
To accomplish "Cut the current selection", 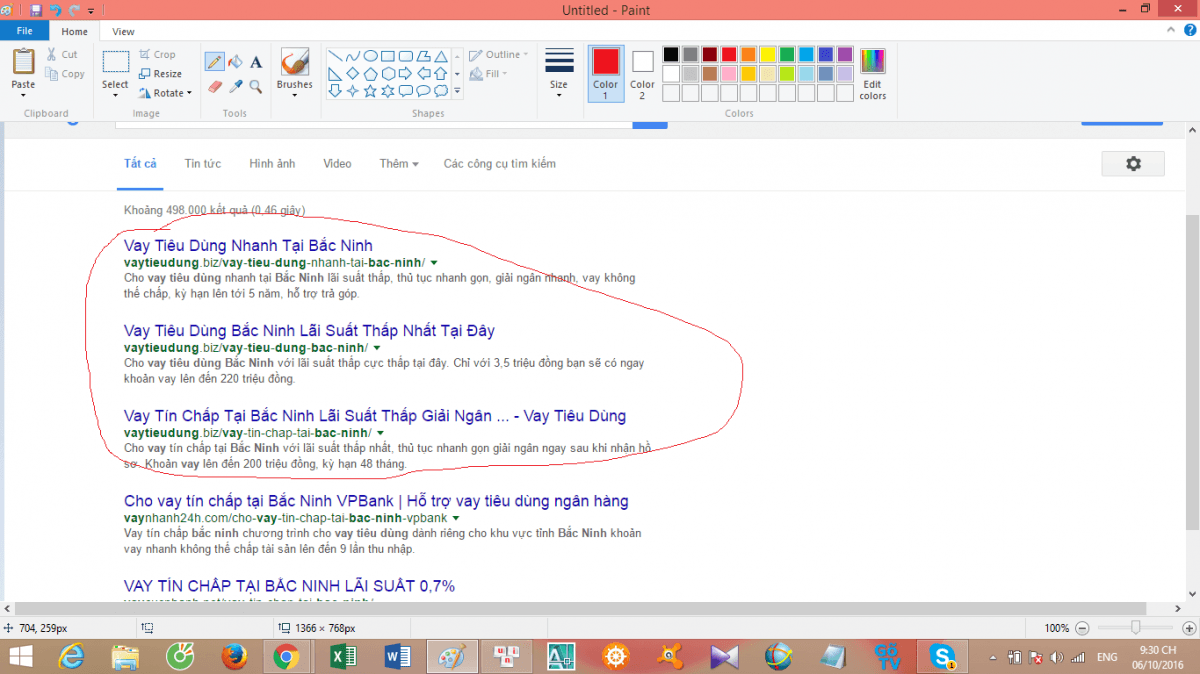I will (62, 55).
